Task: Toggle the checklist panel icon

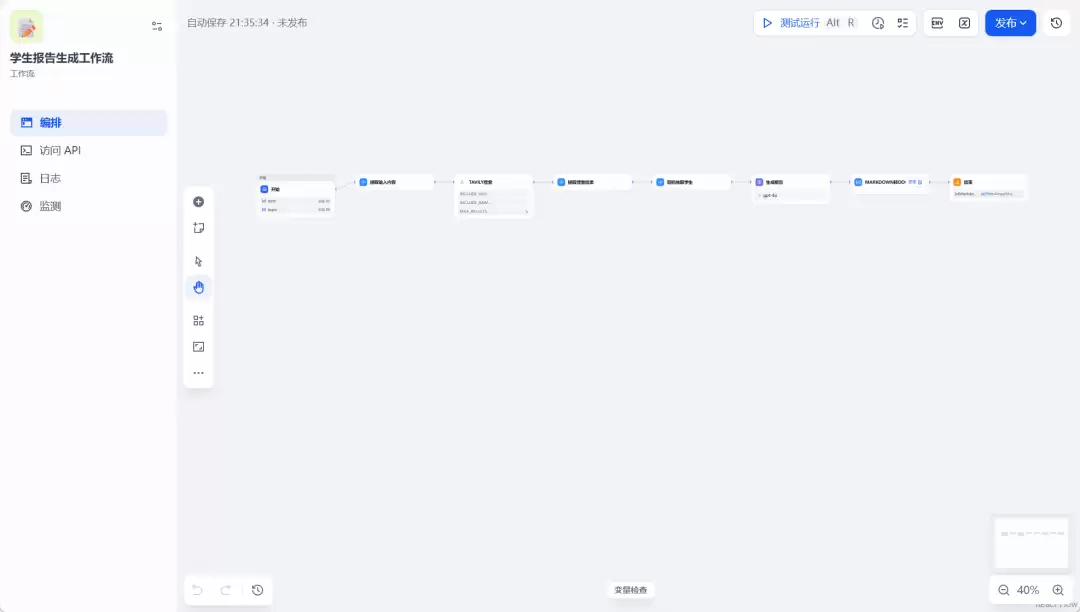Action: click(x=902, y=23)
